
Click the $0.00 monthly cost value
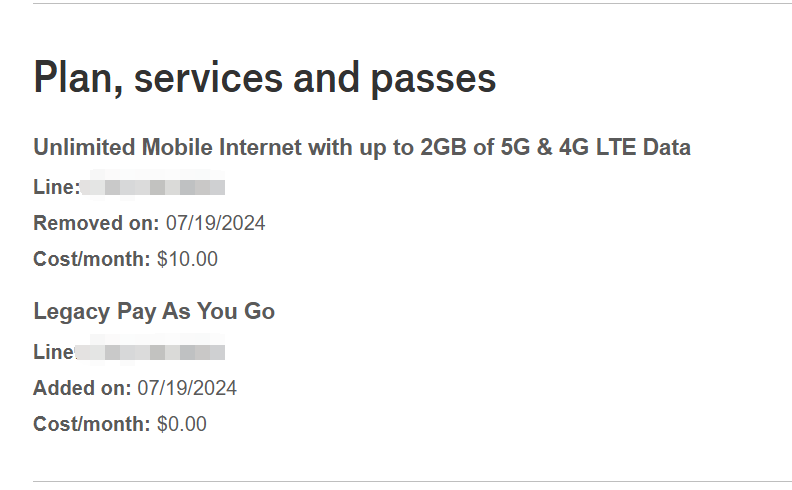182,424
